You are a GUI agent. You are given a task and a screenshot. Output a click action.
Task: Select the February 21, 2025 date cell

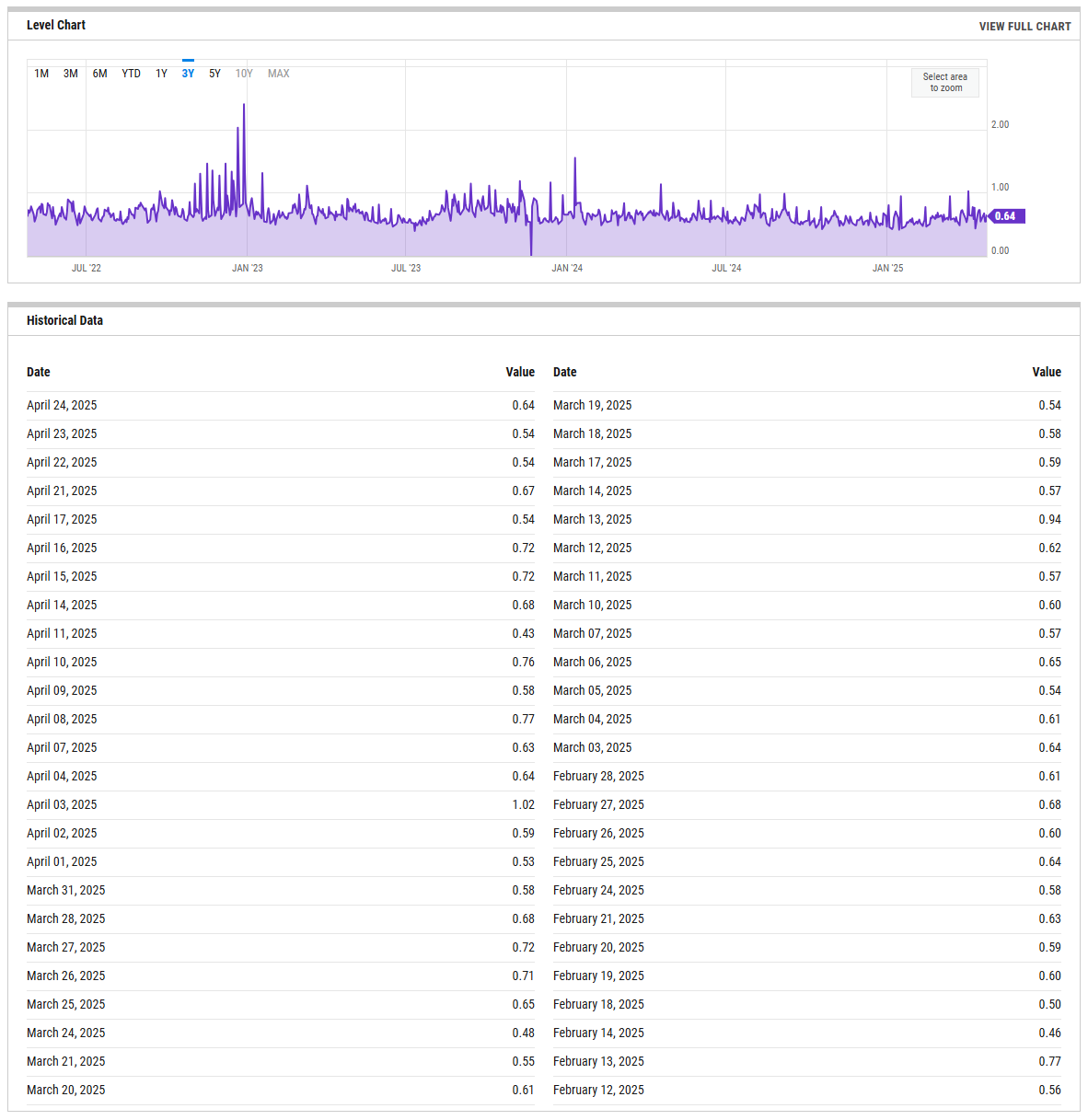click(599, 918)
